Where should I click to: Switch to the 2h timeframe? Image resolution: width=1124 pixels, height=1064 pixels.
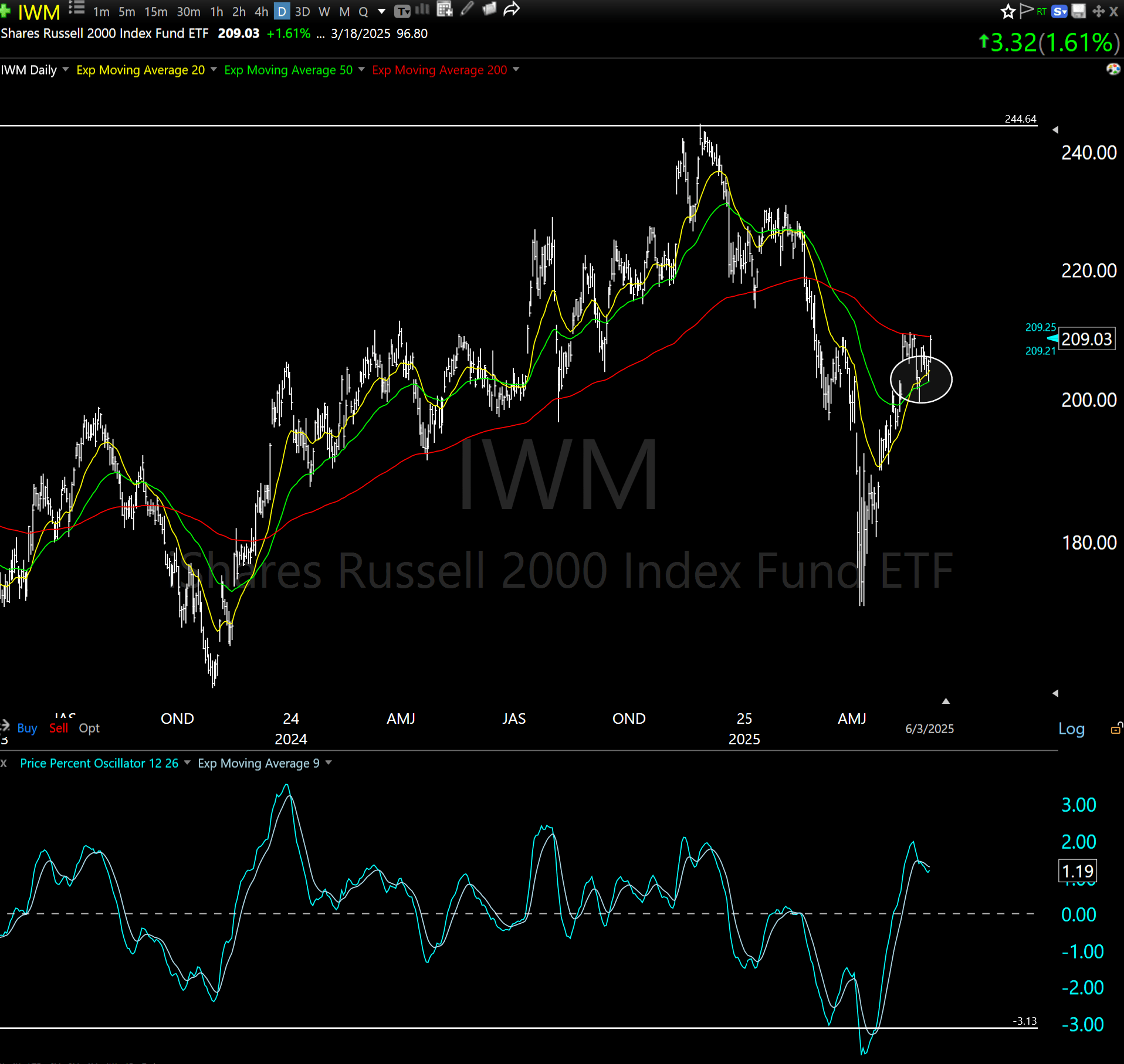pos(239,12)
